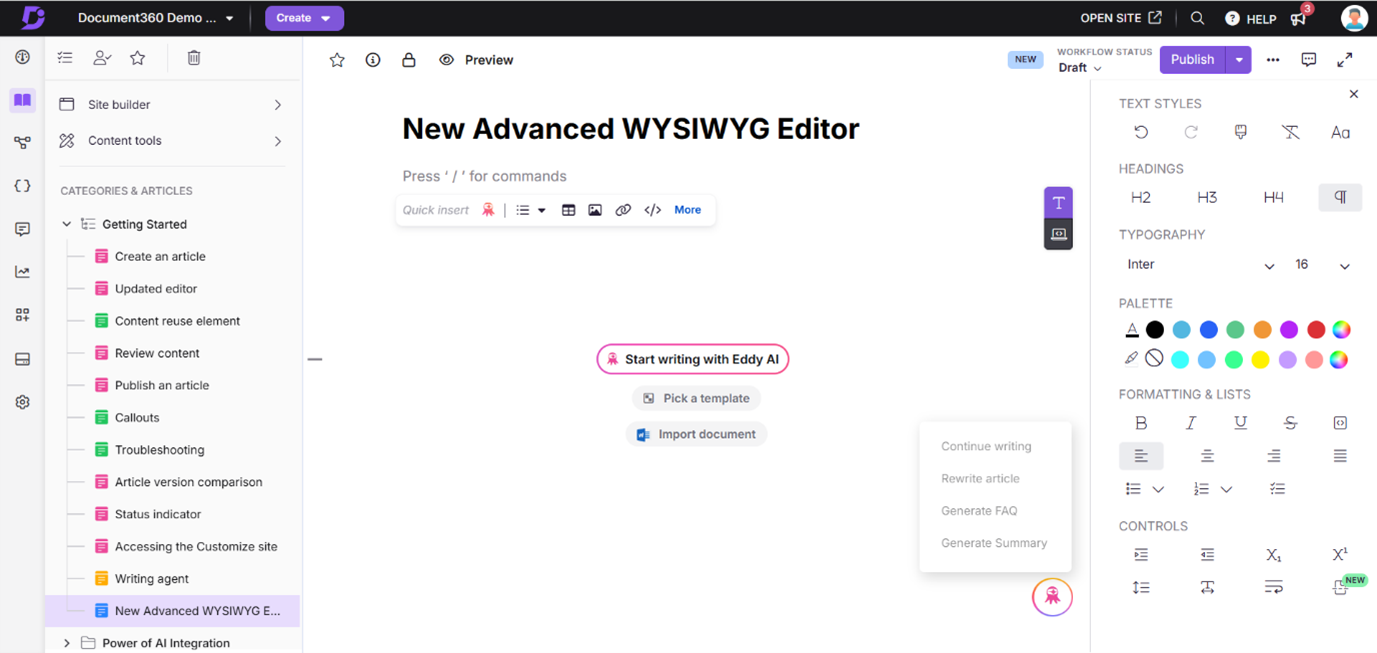
Task: Open the Recycle bin trash icon
Action: pyautogui.click(x=194, y=58)
